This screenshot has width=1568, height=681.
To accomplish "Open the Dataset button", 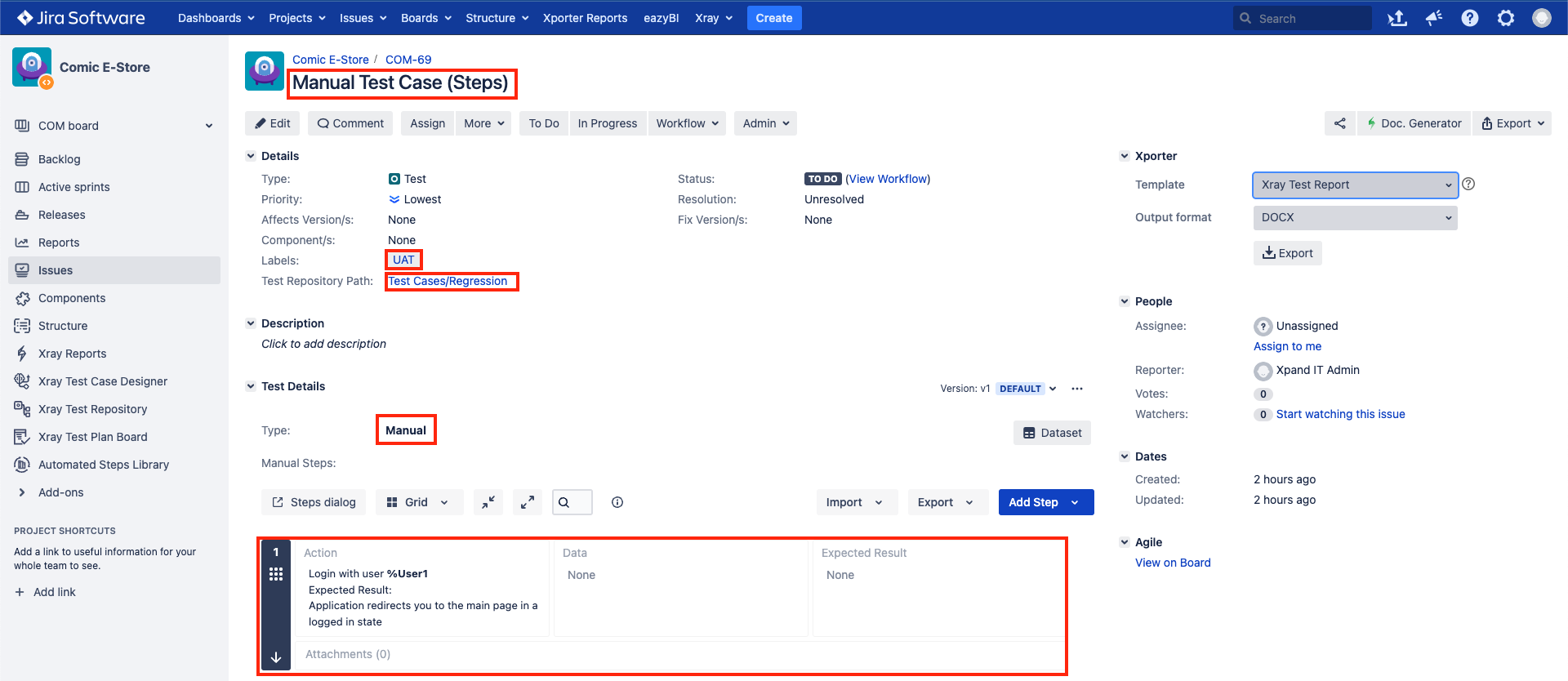I will pyautogui.click(x=1052, y=433).
